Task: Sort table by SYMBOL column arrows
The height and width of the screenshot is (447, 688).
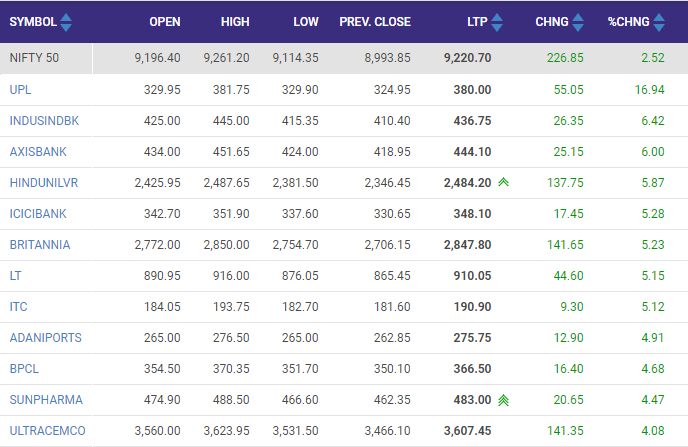Action: click(66, 21)
